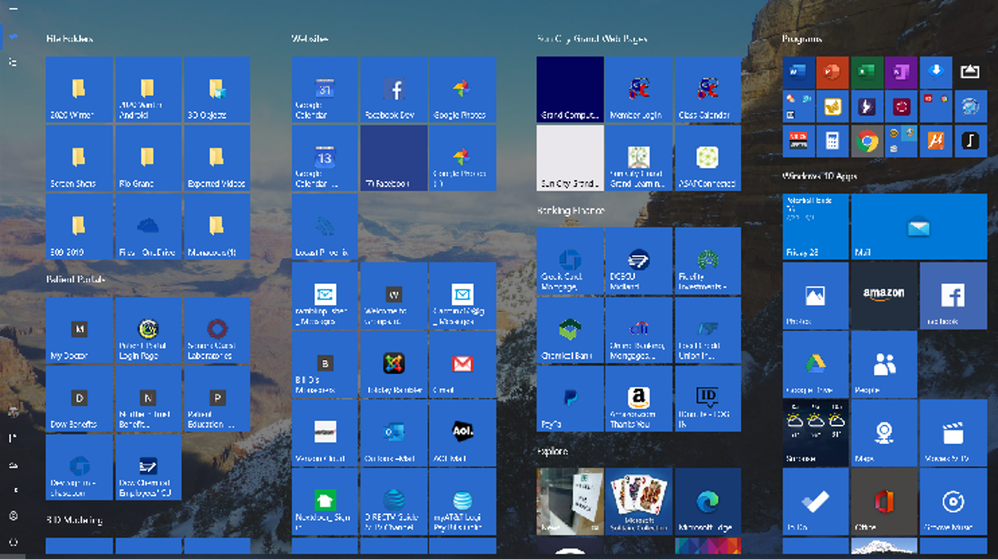Screen dimensions: 998x560
Task: Open the Word tile in Programs
Action: click(798, 72)
